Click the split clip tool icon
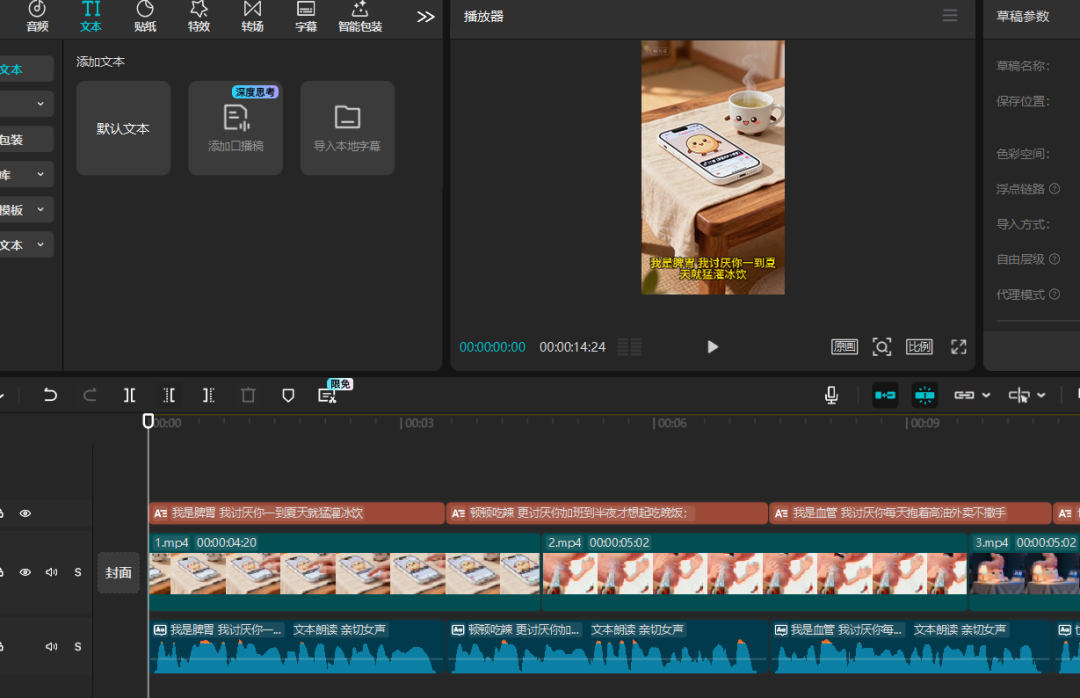This screenshot has width=1080, height=698. [x=130, y=395]
